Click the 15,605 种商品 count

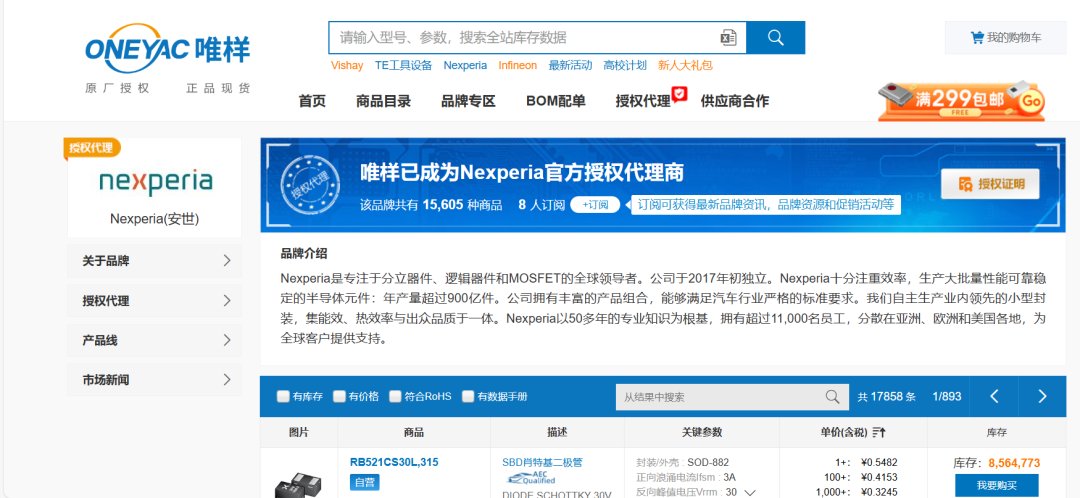click(462, 205)
